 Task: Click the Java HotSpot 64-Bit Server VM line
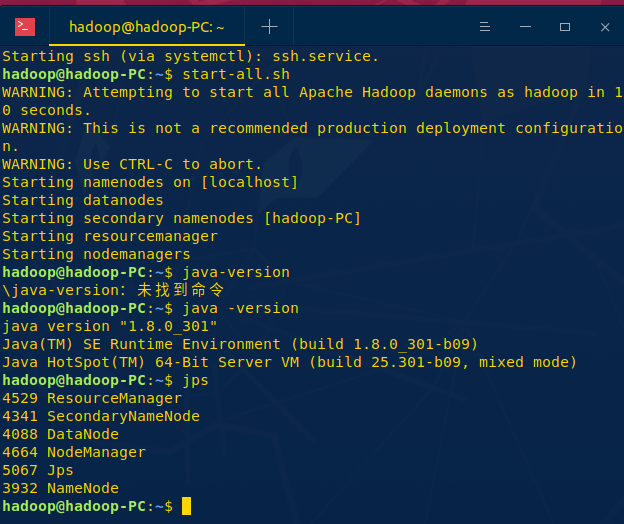[289, 362]
